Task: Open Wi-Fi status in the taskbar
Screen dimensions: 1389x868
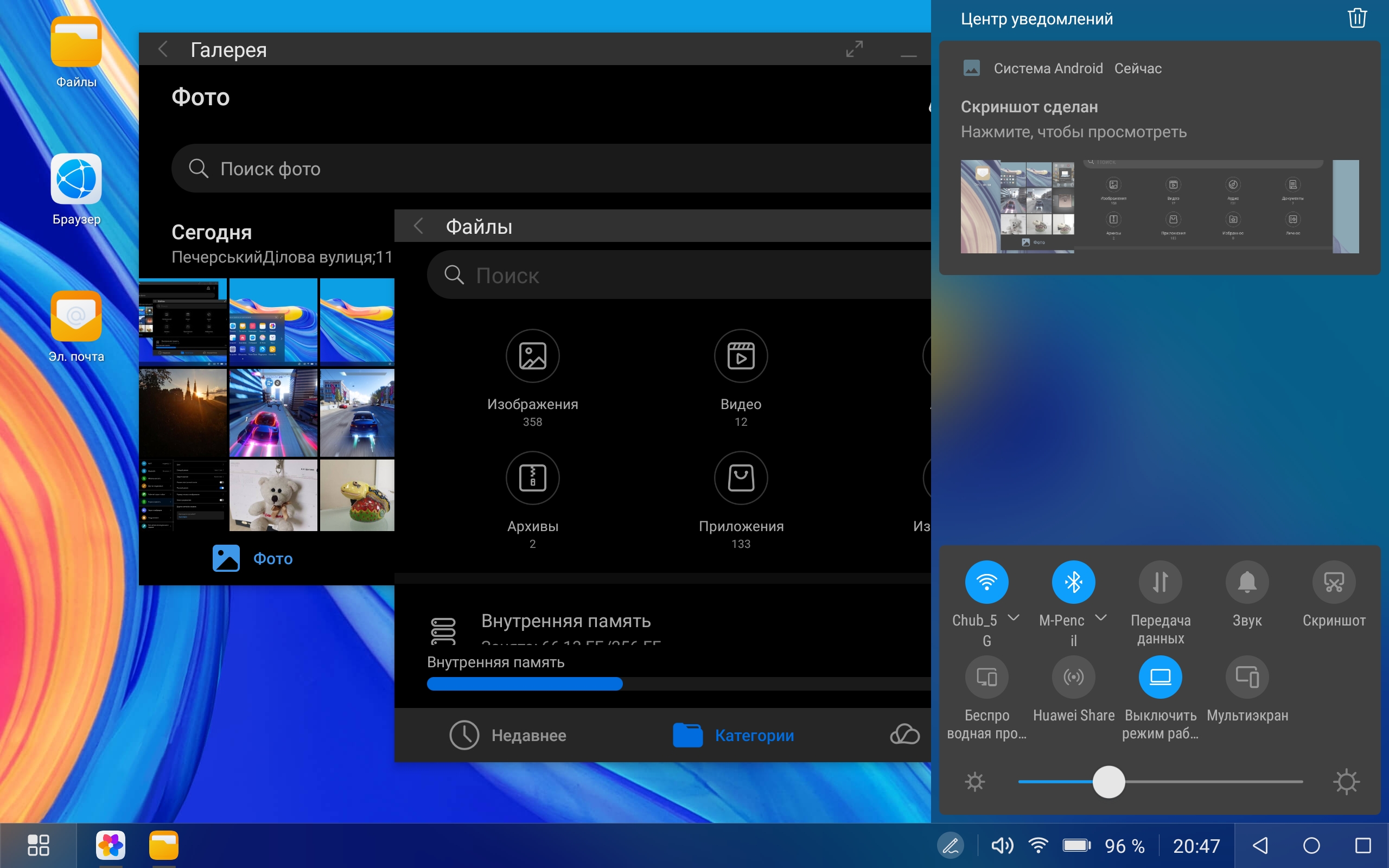Action: 1038,846
